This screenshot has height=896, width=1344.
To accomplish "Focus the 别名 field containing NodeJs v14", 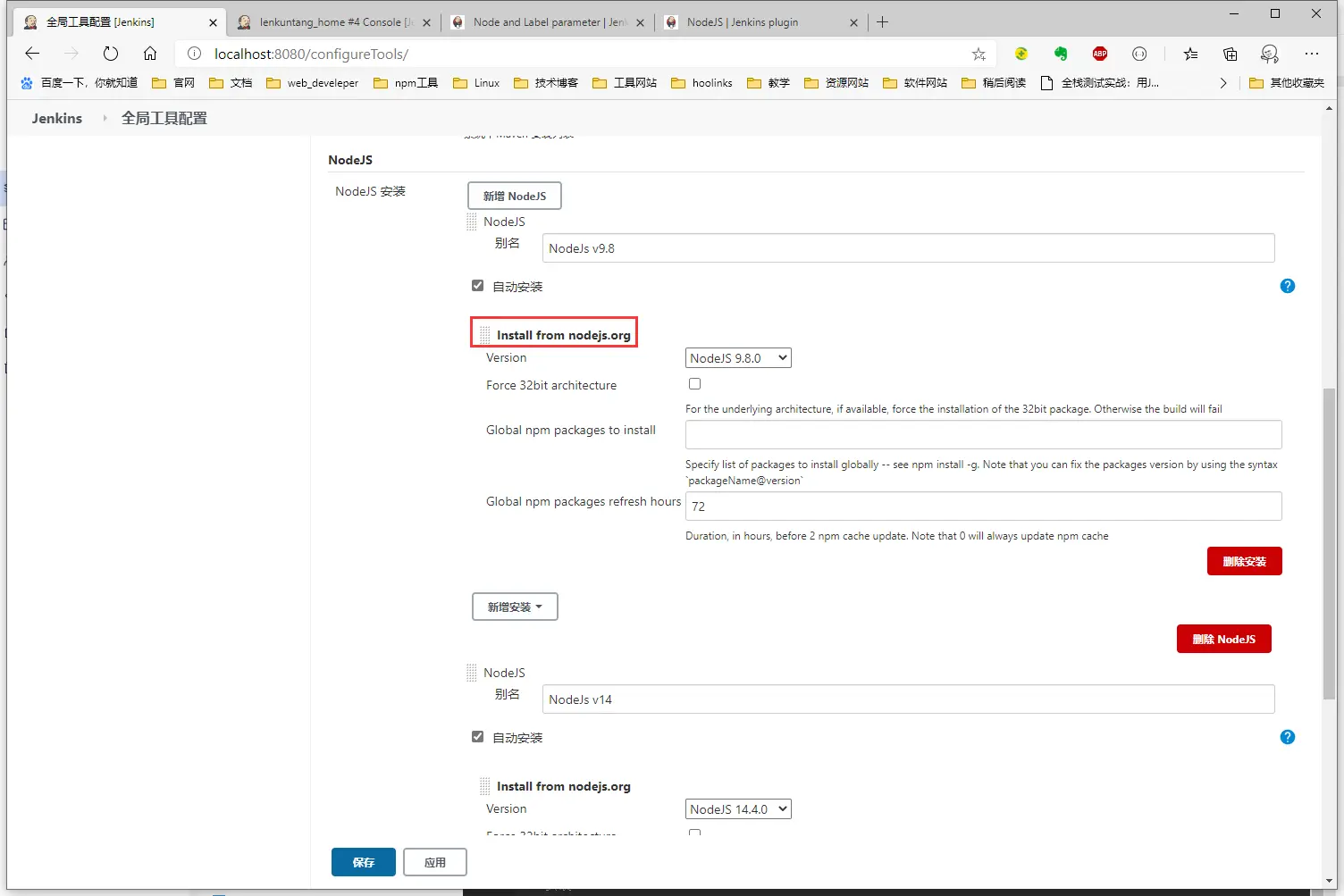I will [908, 699].
